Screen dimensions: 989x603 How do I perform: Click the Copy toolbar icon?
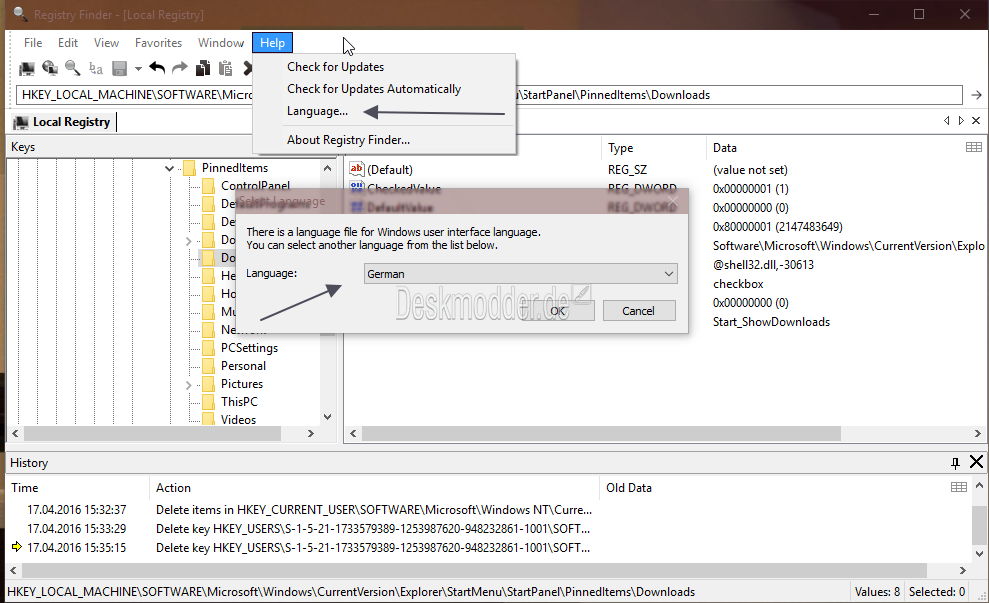click(203, 67)
